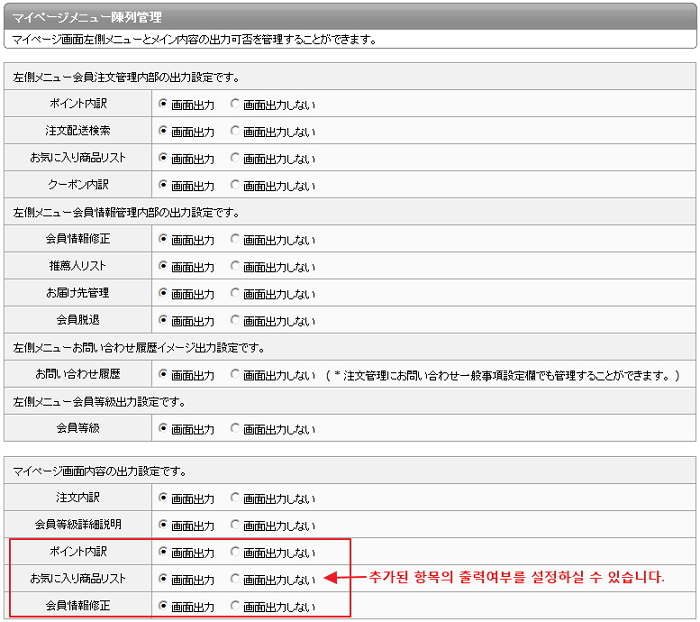The height and width of the screenshot is (622, 700).
Task: Enable 画面出力 for 推薦人リスト
Action: click(164, 266)
